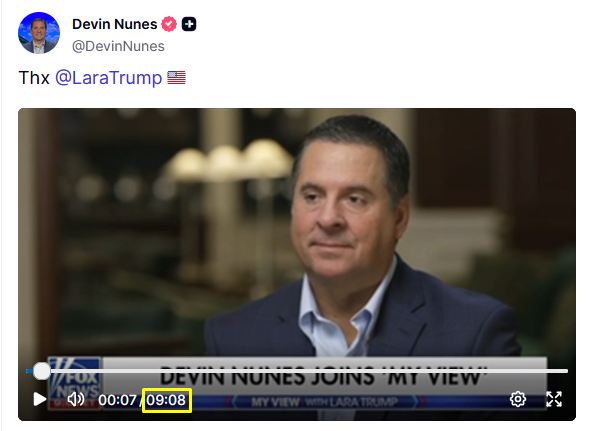Open the @DevinNunes handle link
This screenshot has height=431, width=592.
pos(118,46)
